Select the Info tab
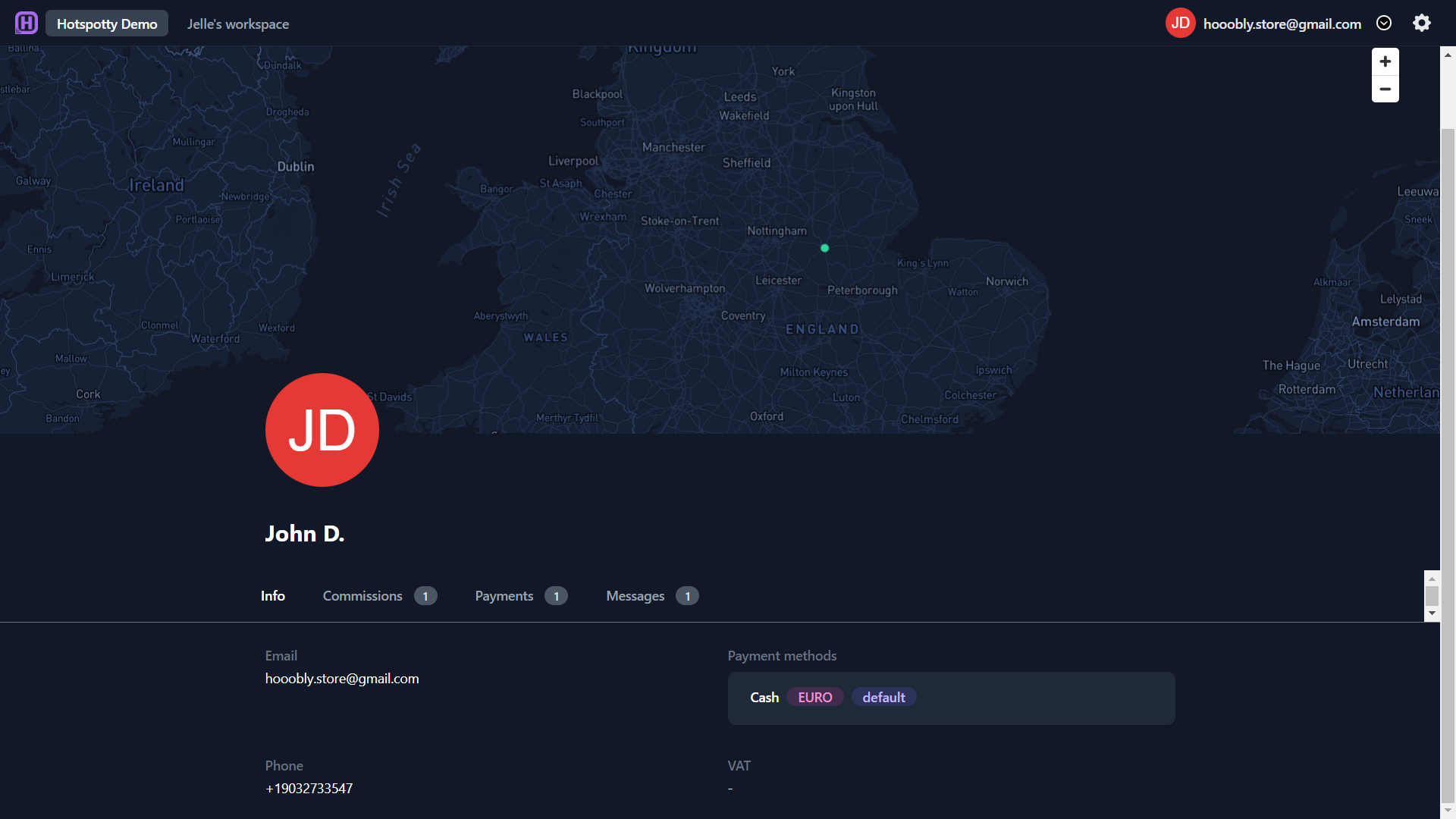1456x819 pixels. (x=273, y=596)
